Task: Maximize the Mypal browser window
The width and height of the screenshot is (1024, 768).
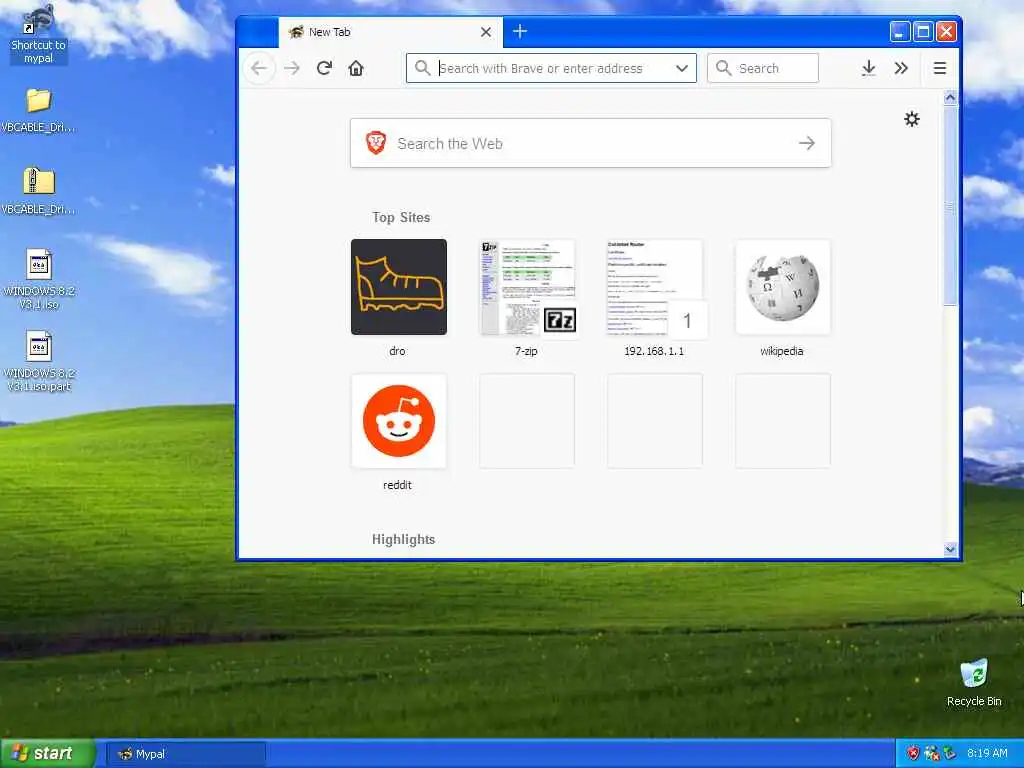Action: click(x=923, y=31)
